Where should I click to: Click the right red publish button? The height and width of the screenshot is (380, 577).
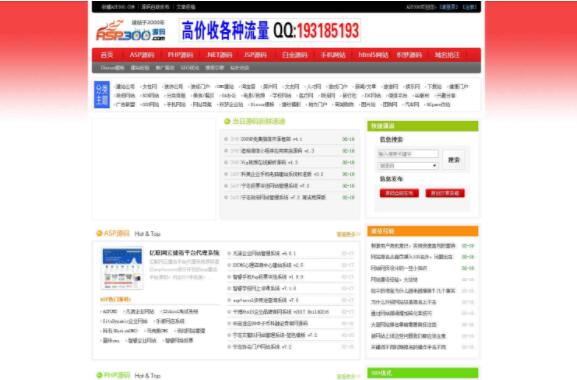(x=445, y=193)
